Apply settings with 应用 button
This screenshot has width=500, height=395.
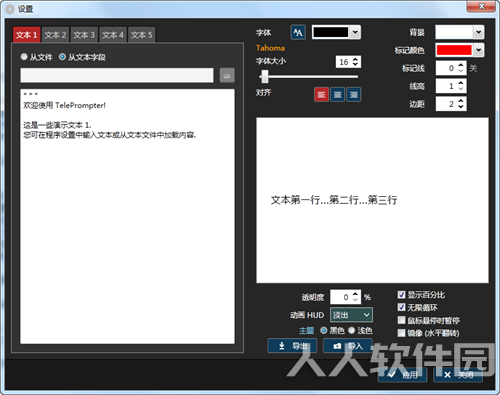point(402,375)
